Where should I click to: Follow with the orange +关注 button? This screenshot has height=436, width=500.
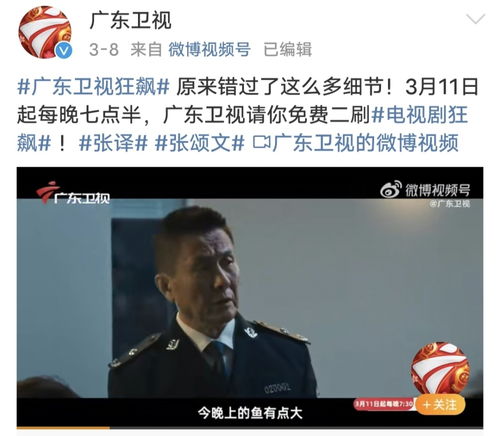click(440, 404)
